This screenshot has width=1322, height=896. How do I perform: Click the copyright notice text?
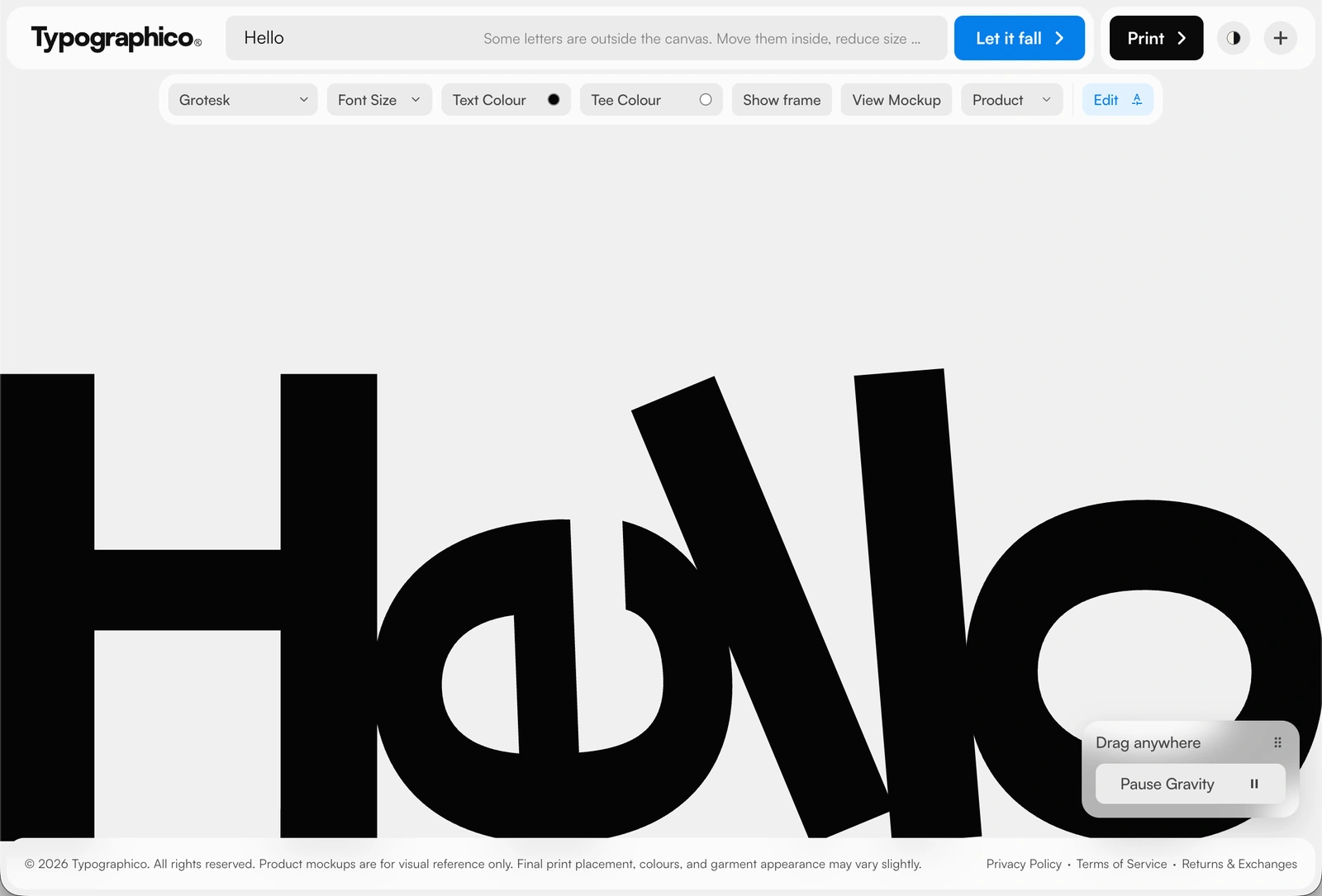click(473, 864)
